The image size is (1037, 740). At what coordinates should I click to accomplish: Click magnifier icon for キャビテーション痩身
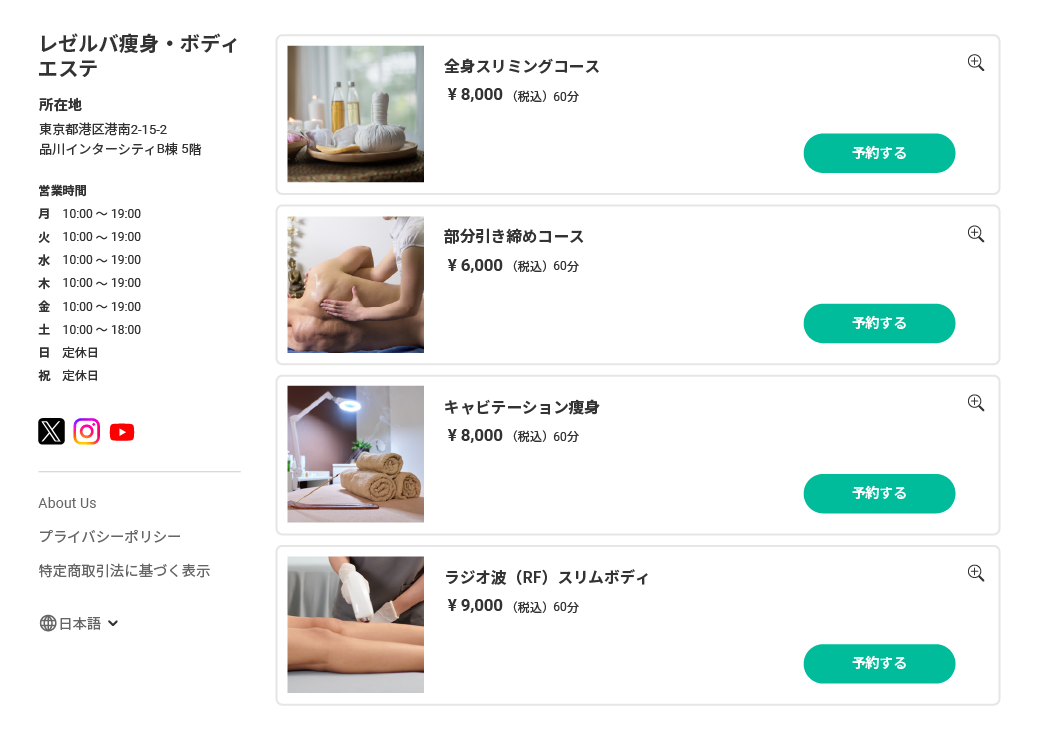click(x=976, y=403)
